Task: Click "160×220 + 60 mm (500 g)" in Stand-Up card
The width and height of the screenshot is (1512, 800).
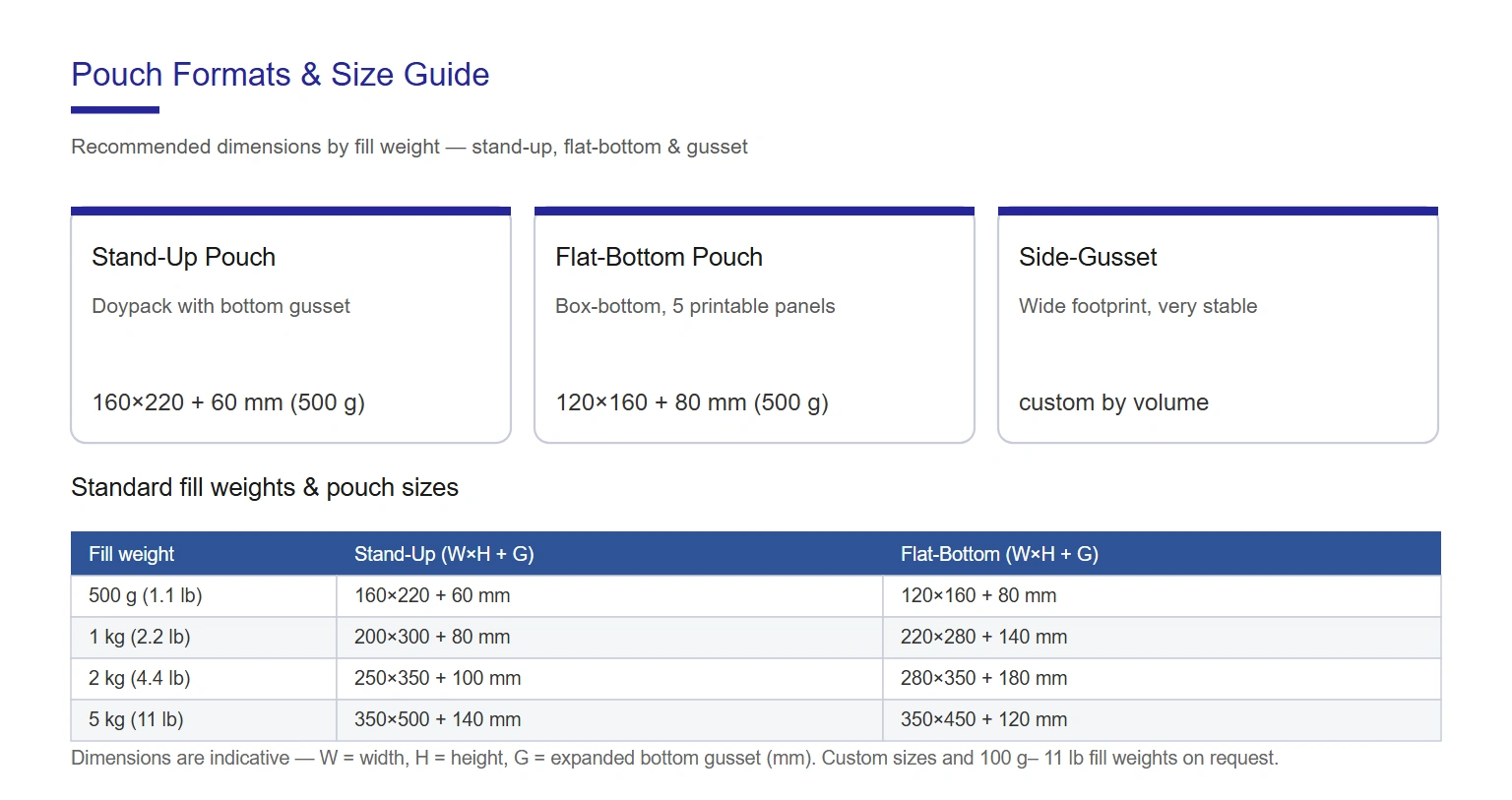Action: pos(228,402)
